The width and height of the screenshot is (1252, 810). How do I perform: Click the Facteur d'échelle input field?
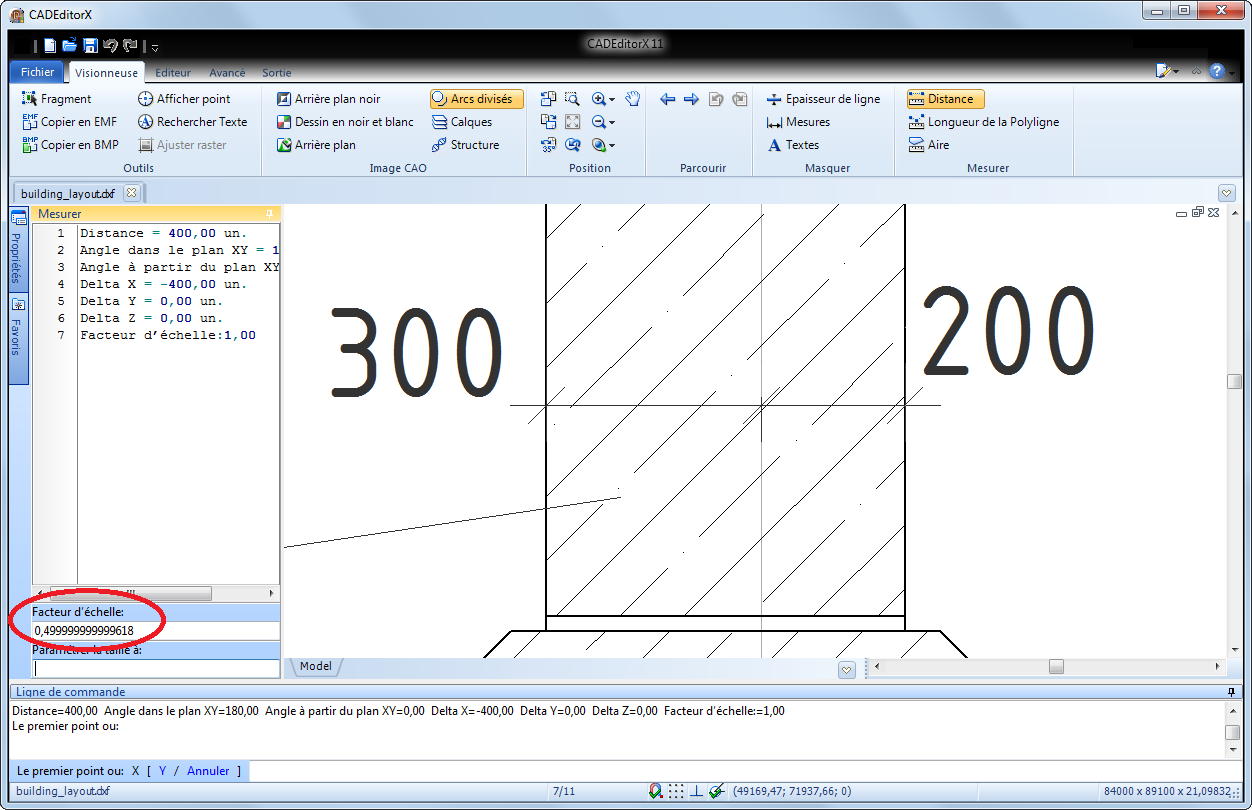[x=155, y=631]
